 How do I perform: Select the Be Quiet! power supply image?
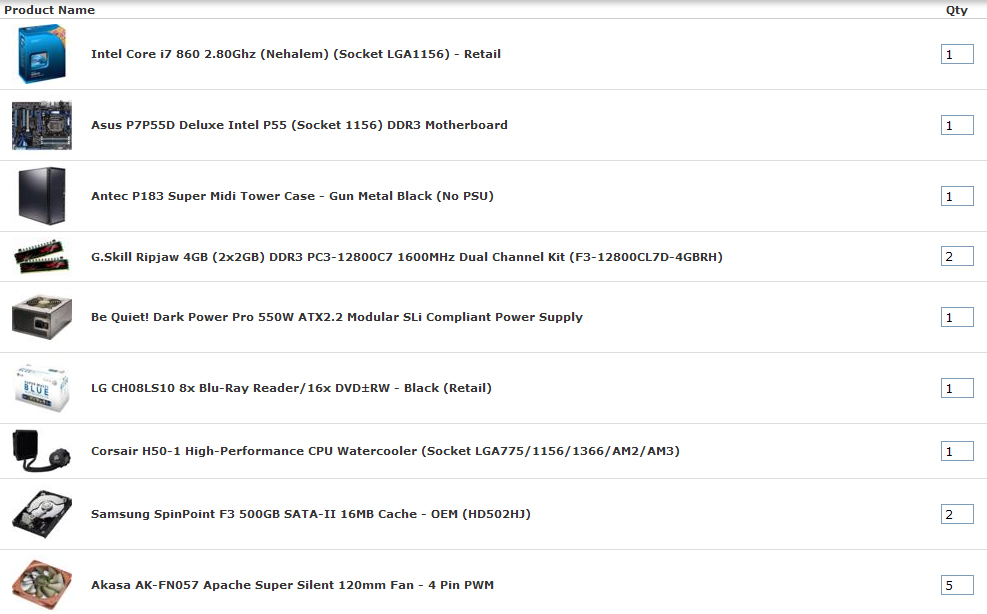click(42, 317)
